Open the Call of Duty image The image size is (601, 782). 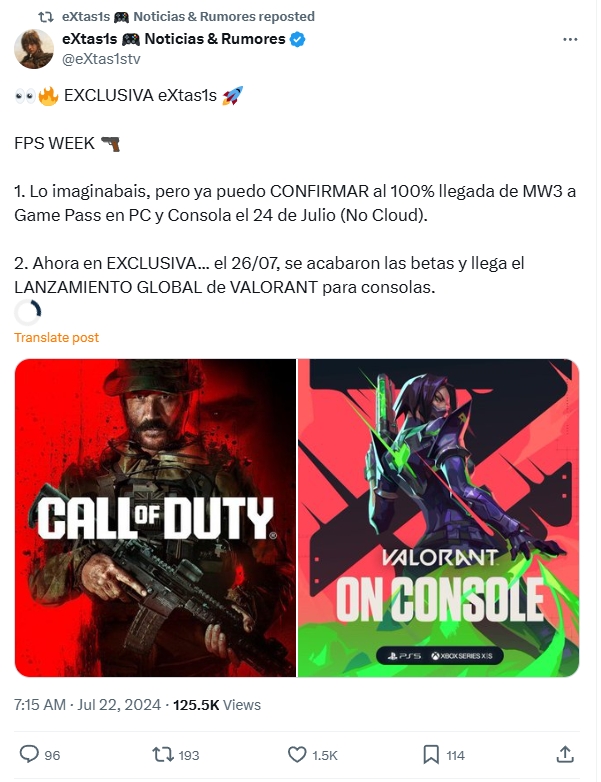[155, 518]
